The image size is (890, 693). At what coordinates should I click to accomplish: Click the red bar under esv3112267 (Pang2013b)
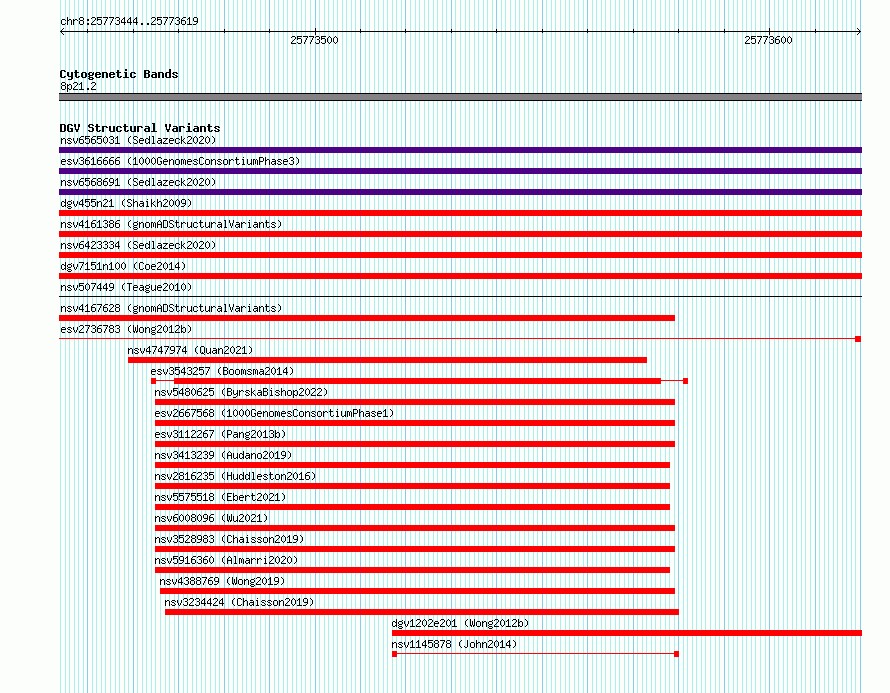click(x=415, y=444)
